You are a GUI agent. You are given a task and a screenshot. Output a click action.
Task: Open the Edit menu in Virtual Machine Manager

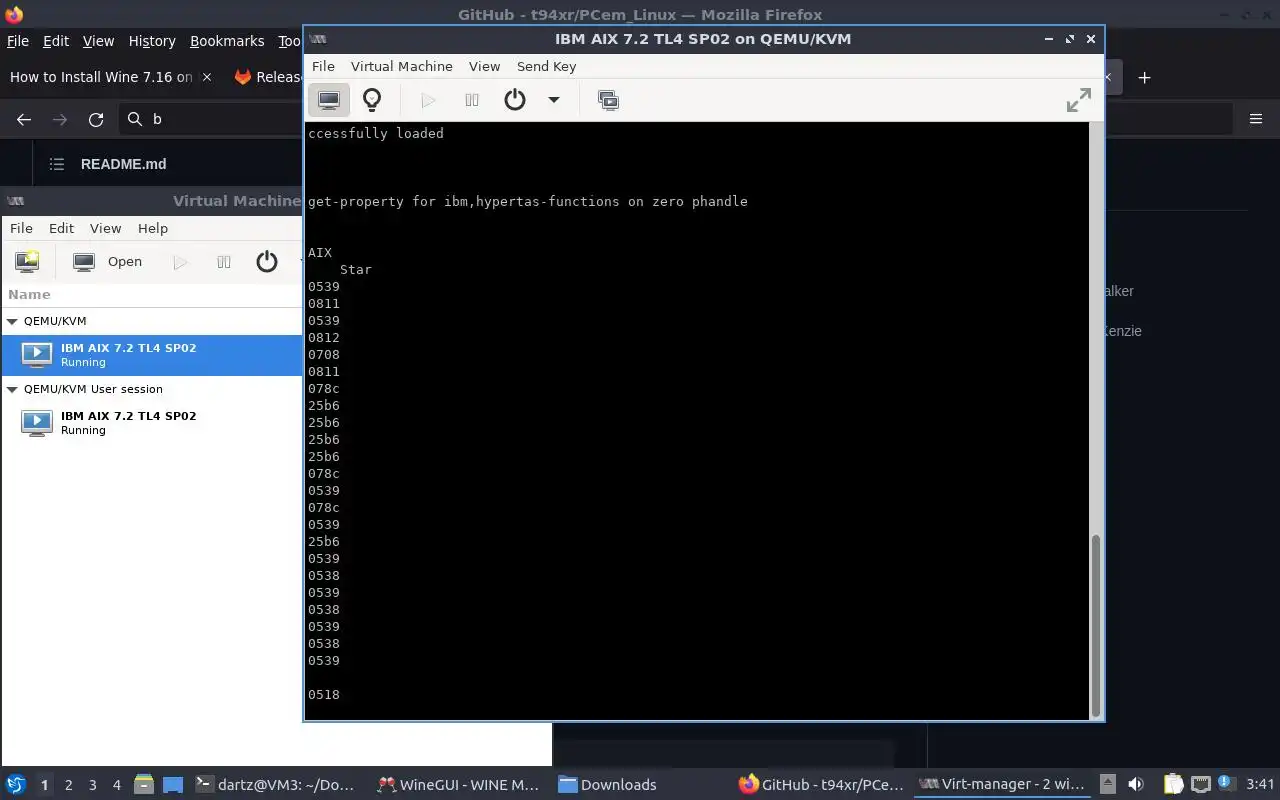pyautogui.click(x=61, y=228)
